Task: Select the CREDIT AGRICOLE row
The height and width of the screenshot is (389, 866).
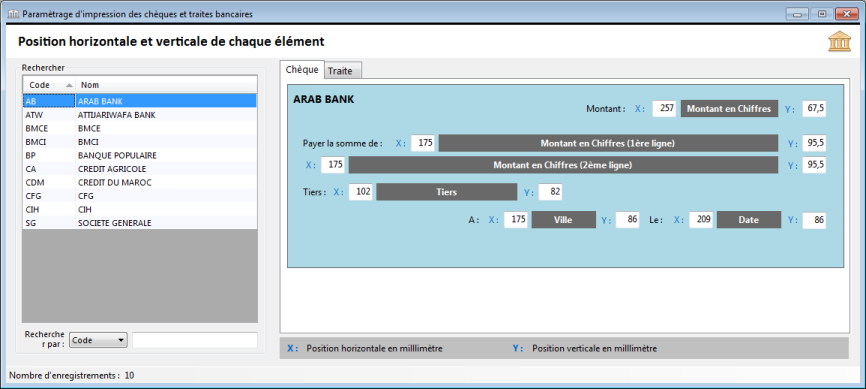Action: click(x=140, y=169)
